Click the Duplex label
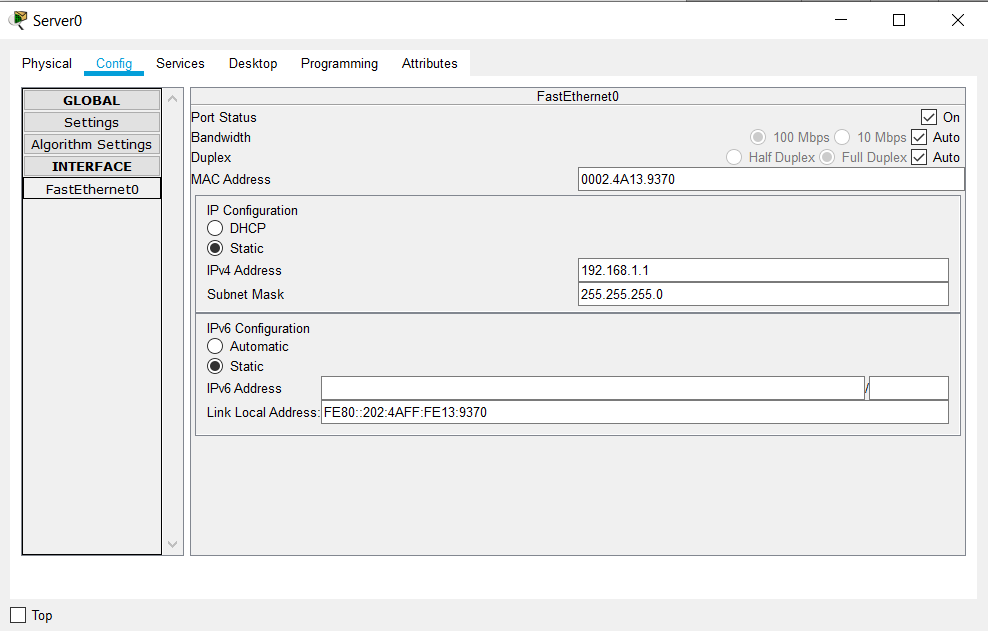Viewport: 988px width, 631px height. pos(211,158)
